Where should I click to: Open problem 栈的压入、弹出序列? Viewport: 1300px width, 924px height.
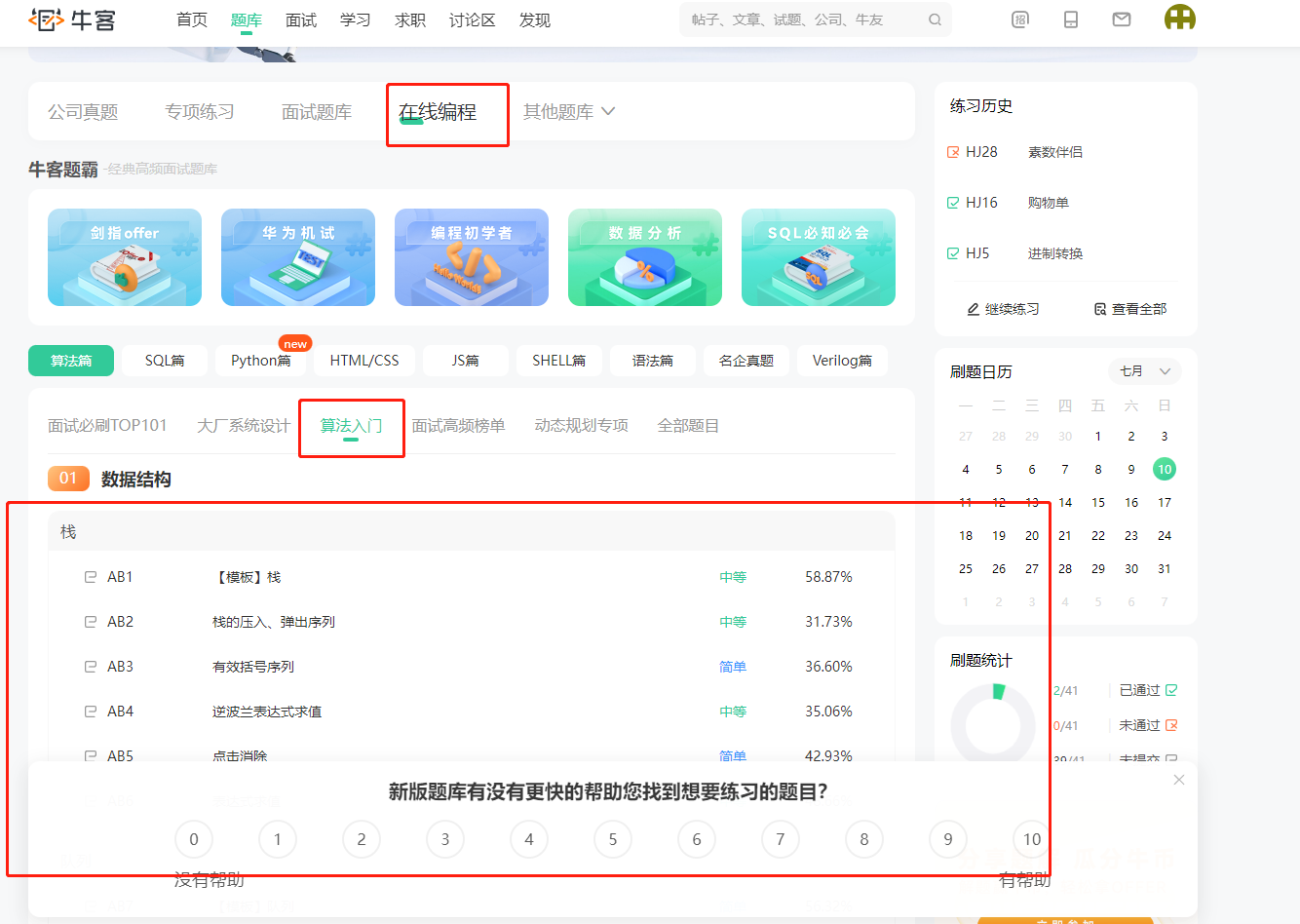point(274,622)
